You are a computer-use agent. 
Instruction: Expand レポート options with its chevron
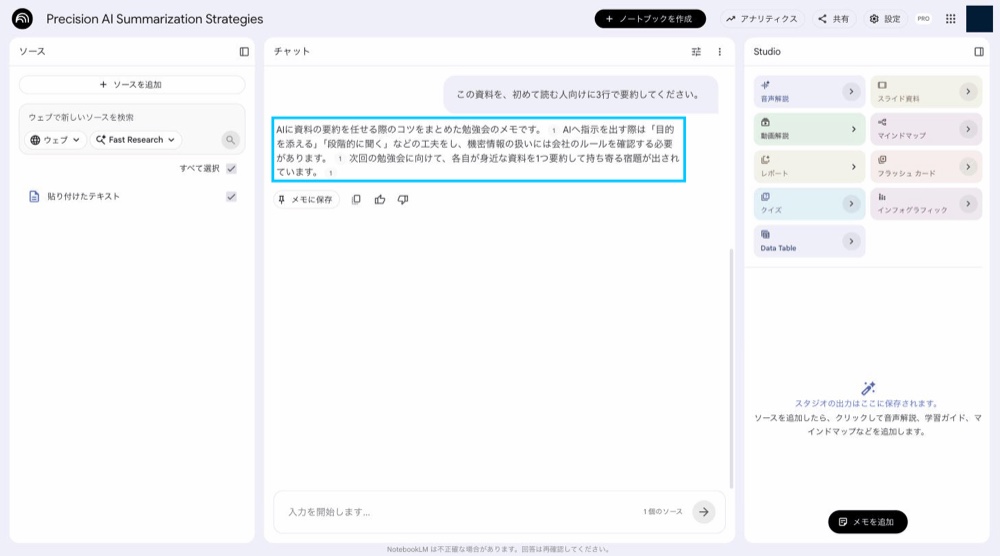(x=853, y=166)
